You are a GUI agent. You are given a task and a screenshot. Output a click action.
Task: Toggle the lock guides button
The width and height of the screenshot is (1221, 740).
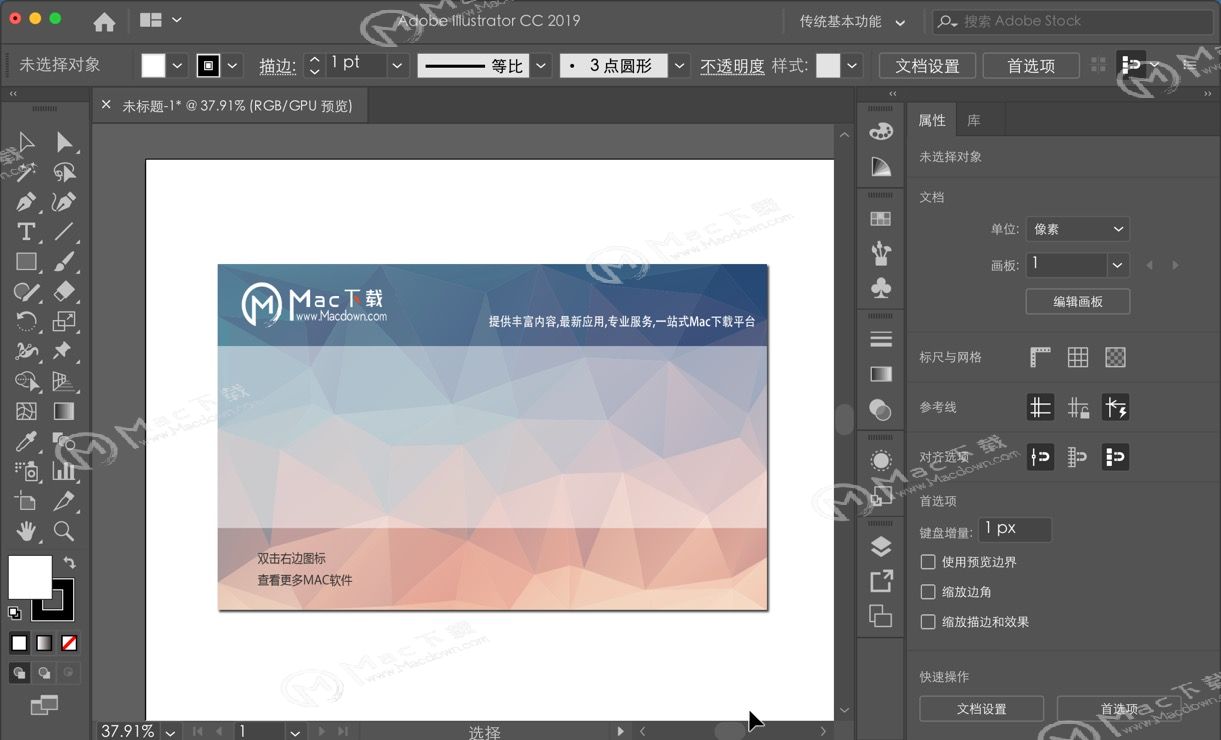tap(1078, 407)
